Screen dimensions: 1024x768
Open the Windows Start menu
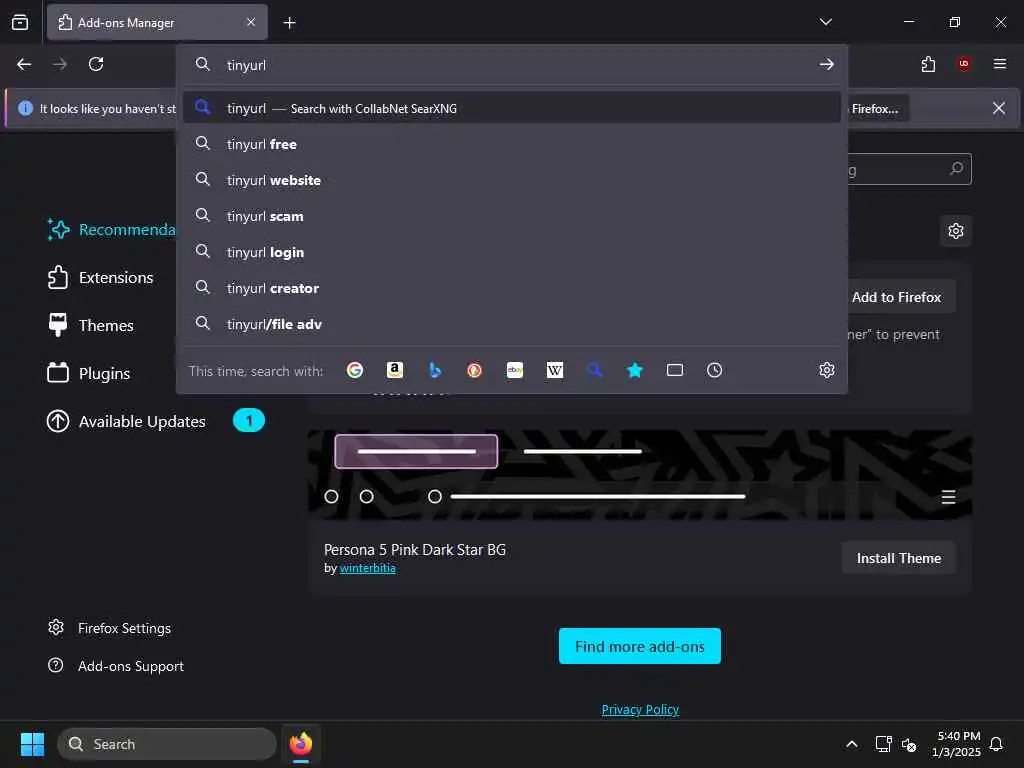[x=32, y=744]
